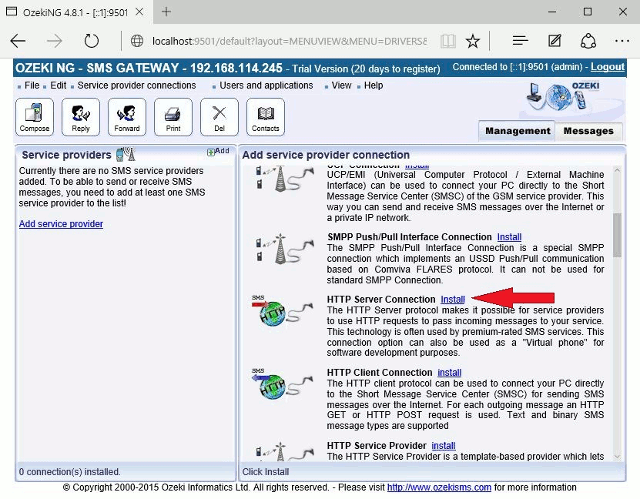Click the Add service provider link
The height and width of the screenshot is (499, 640).
pyautogui.click(x=61, y=224)
